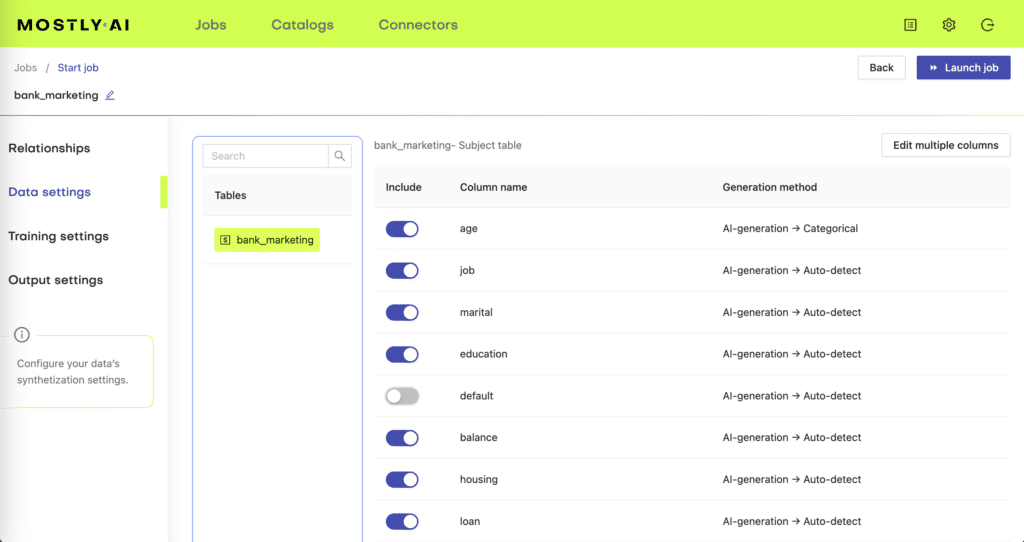
Task: Click the info icon in sidebar
Action: (x=22, y=335)
